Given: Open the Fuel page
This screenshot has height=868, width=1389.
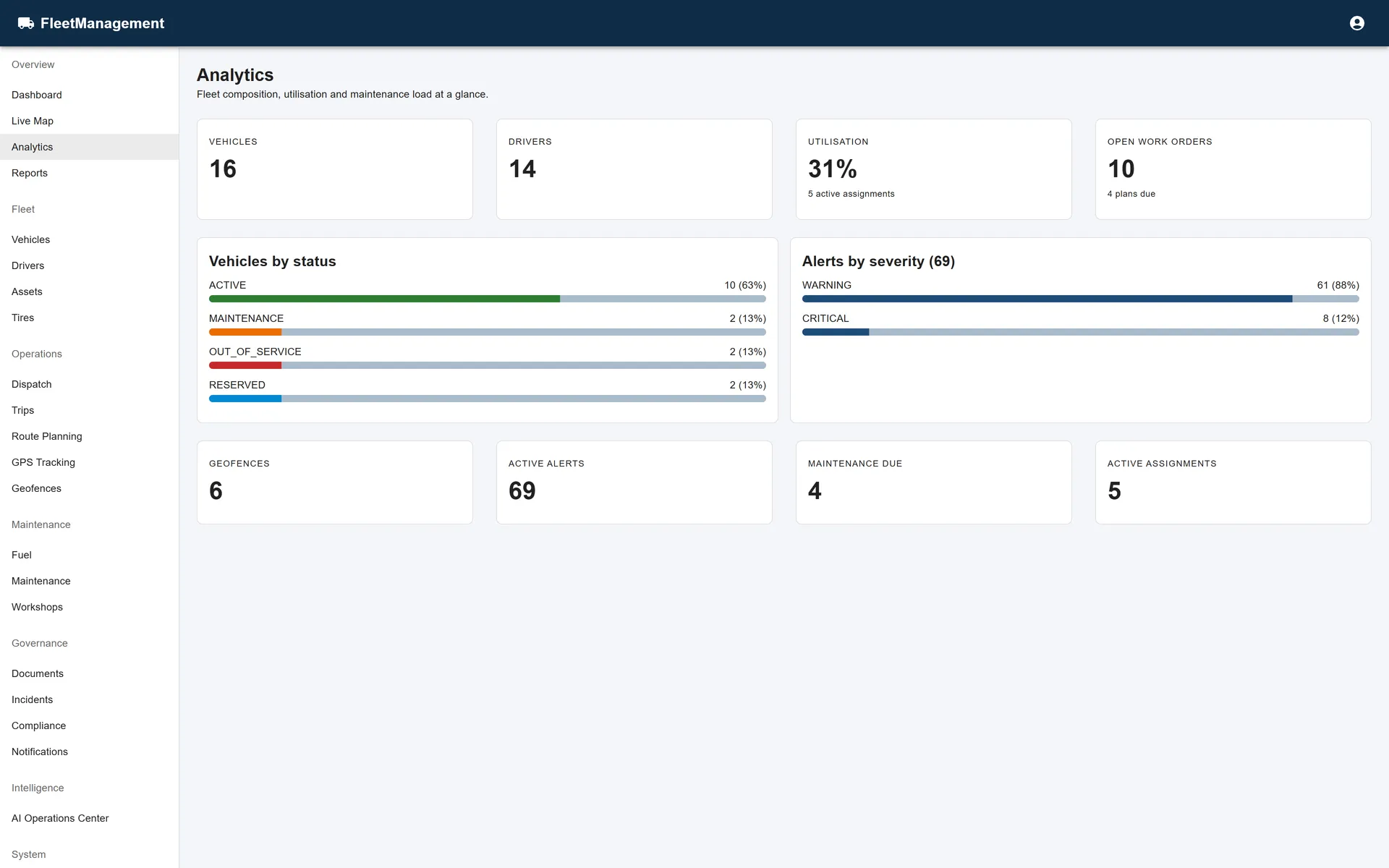Looking at the screenshot, I should [x=89, y=555].
